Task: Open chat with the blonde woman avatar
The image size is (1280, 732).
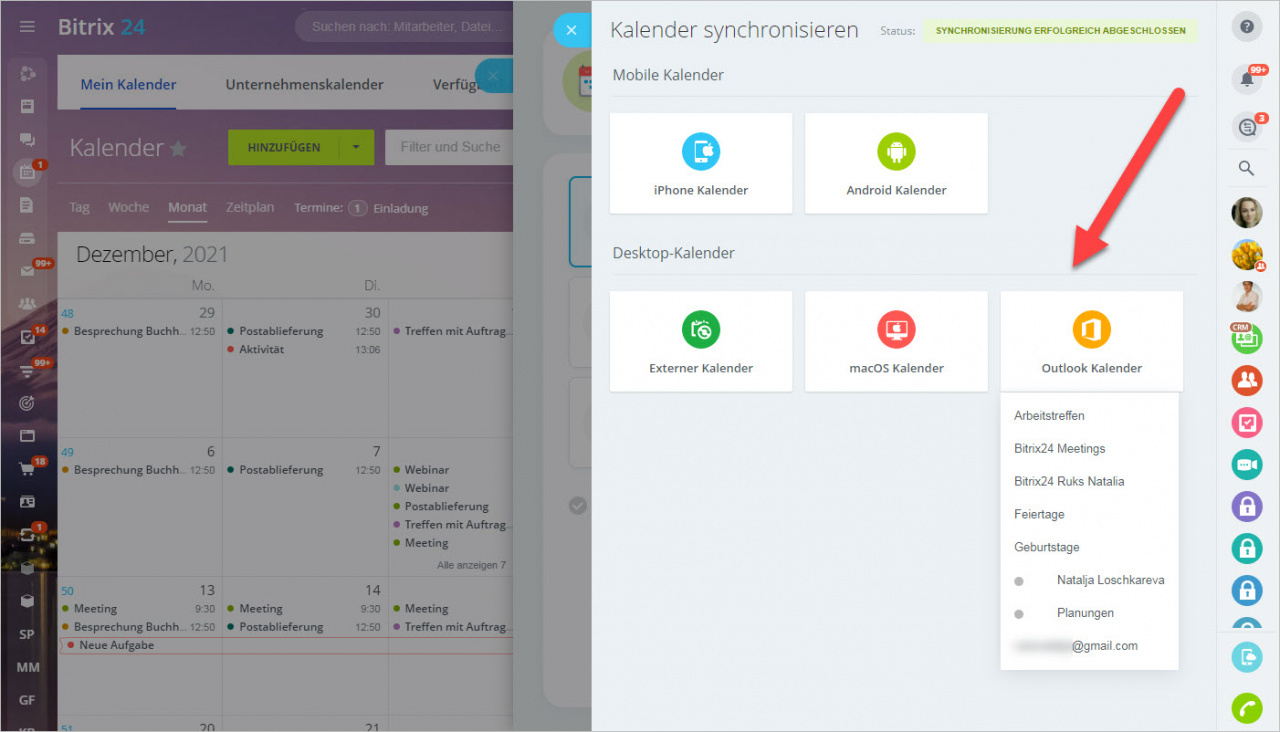Action: pos(1246,212)
